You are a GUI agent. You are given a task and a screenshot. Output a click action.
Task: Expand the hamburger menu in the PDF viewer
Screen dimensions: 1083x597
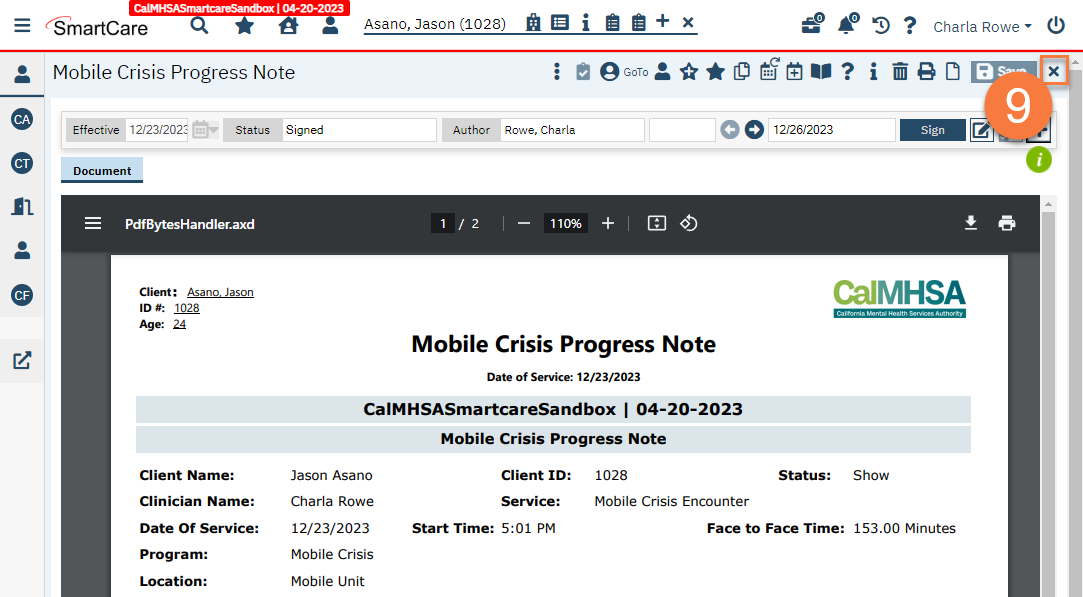pyautogui.click(x=93, y=223)
